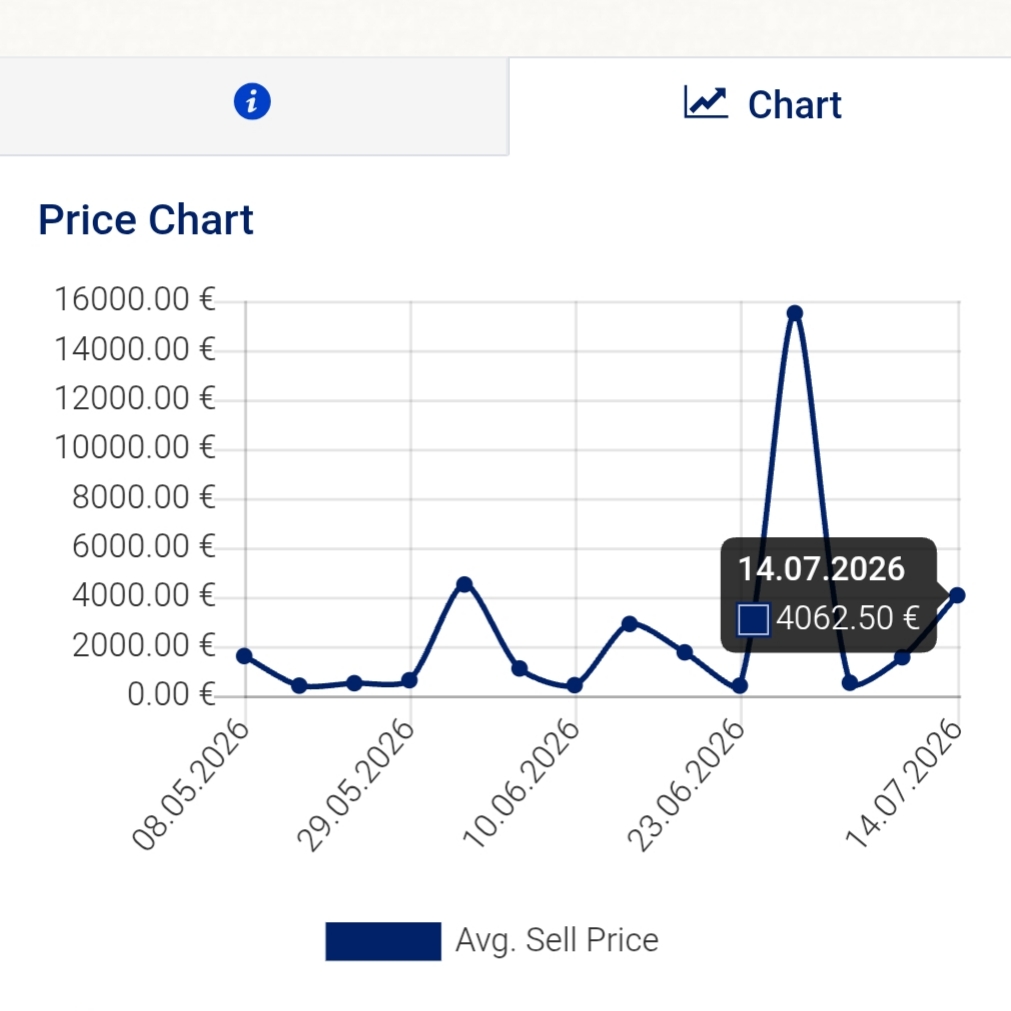Open the blue info icon tab
The width and height of the screenshot is (1011, 1011).
tap(252, 102)
